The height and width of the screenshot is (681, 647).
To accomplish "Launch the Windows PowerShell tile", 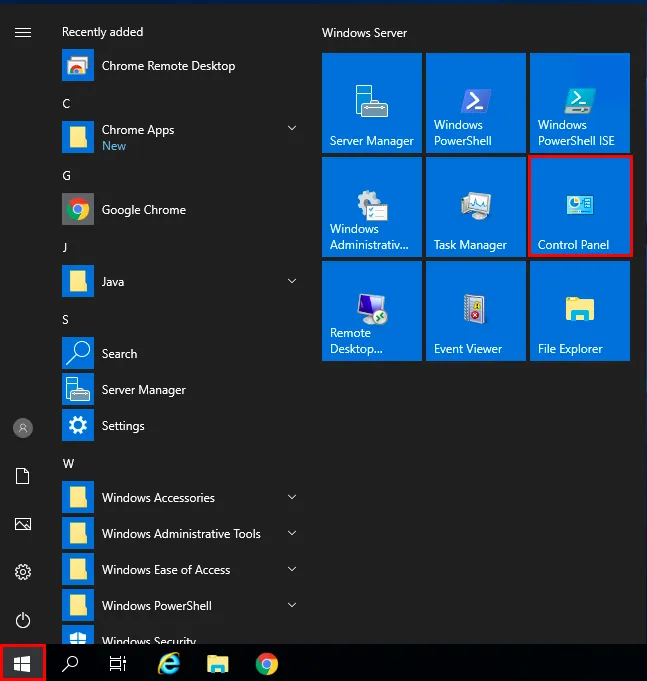I will coord(475,103).
